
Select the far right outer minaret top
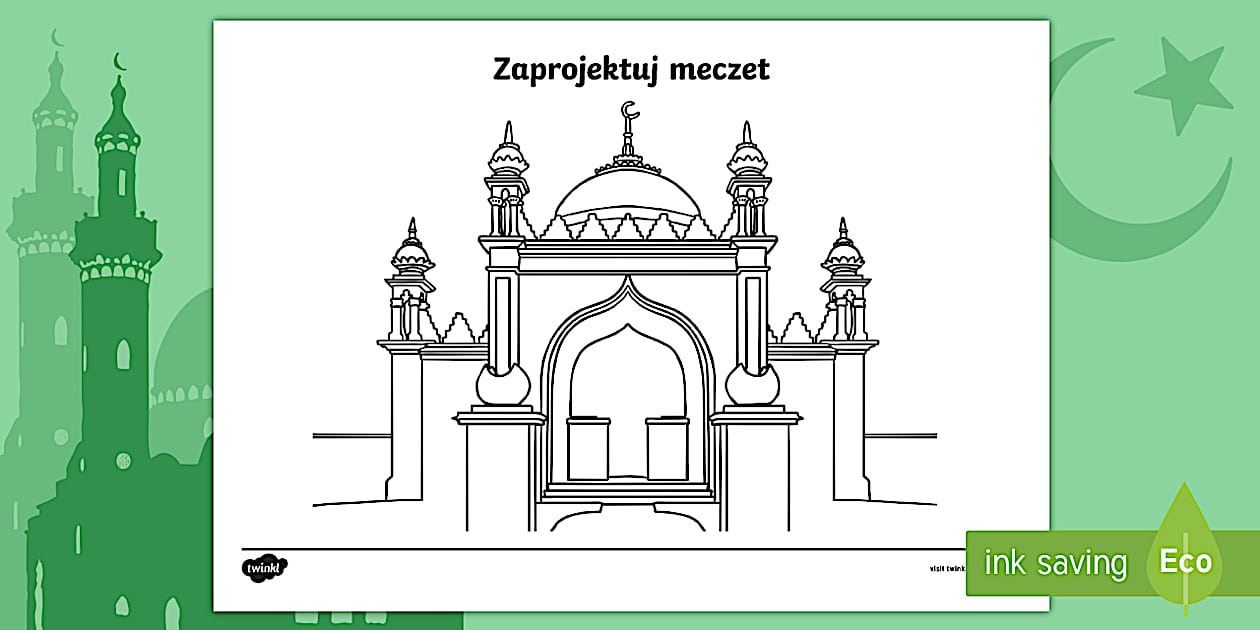coord(843,255)
